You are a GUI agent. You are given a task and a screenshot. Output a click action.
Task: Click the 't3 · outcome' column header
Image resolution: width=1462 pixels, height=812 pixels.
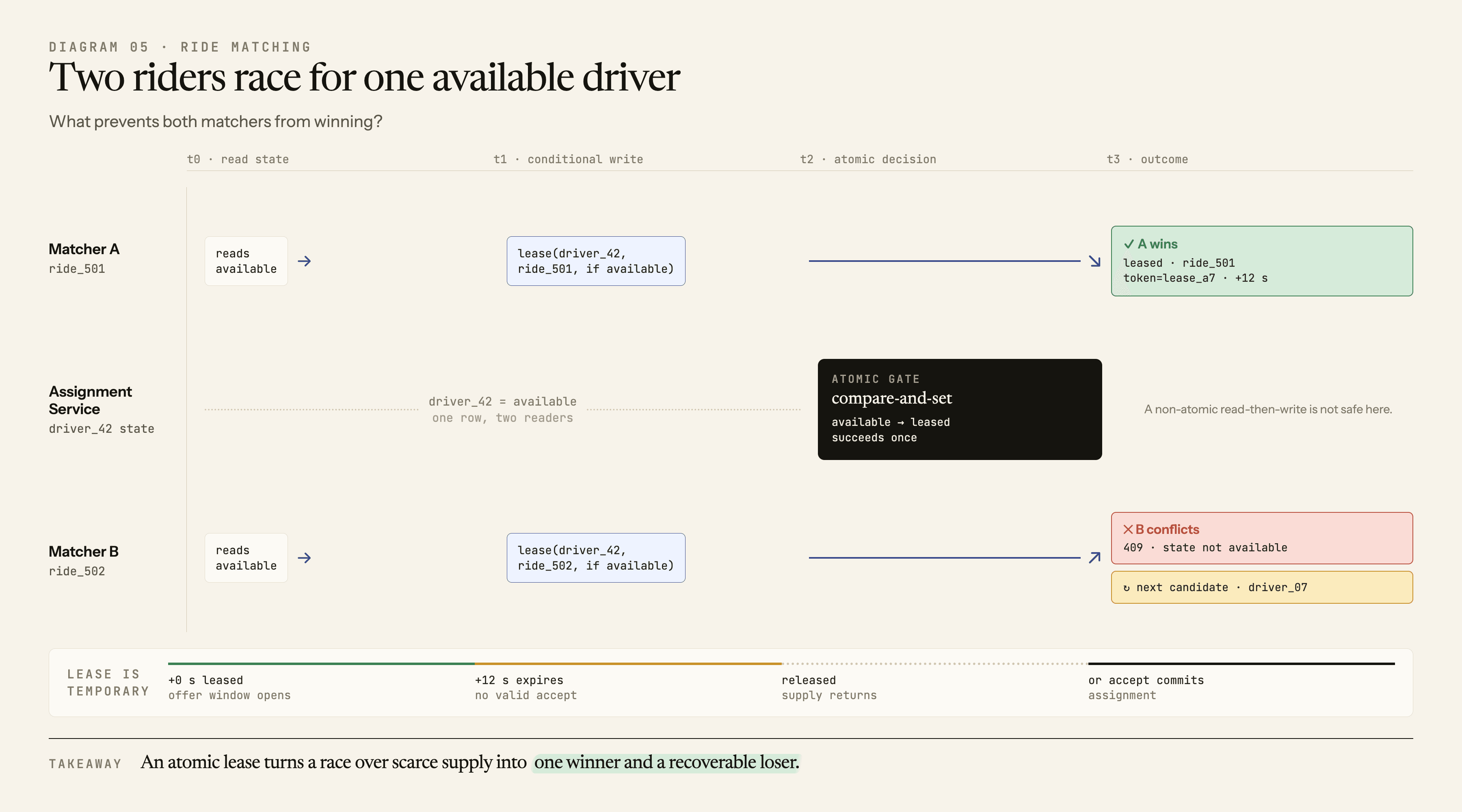pyautogui.click(x=1148, y=160)
